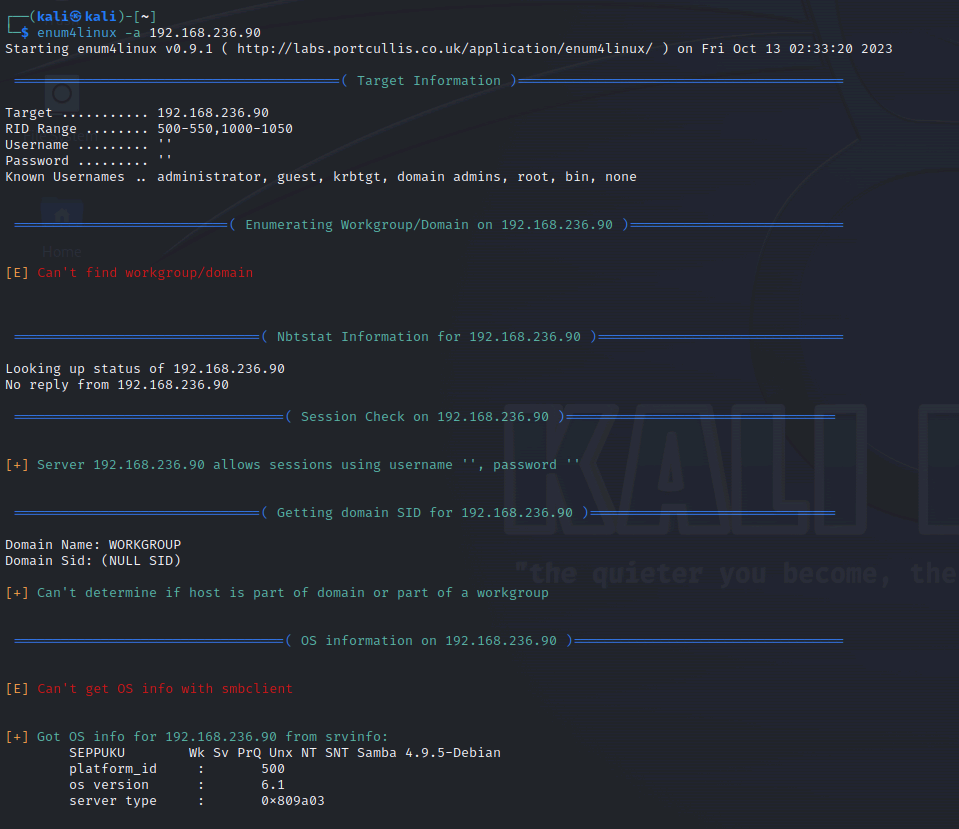Click the 'Target ........... 192.168.236.90' line
The width and height of the screenshot is (959, 829).
137,113
